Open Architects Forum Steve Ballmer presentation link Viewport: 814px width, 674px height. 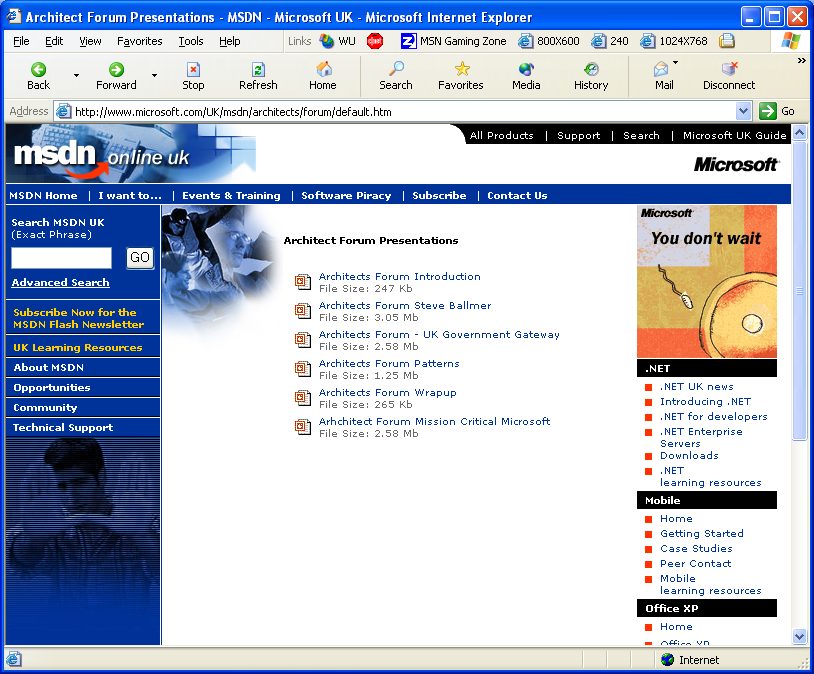405,305
